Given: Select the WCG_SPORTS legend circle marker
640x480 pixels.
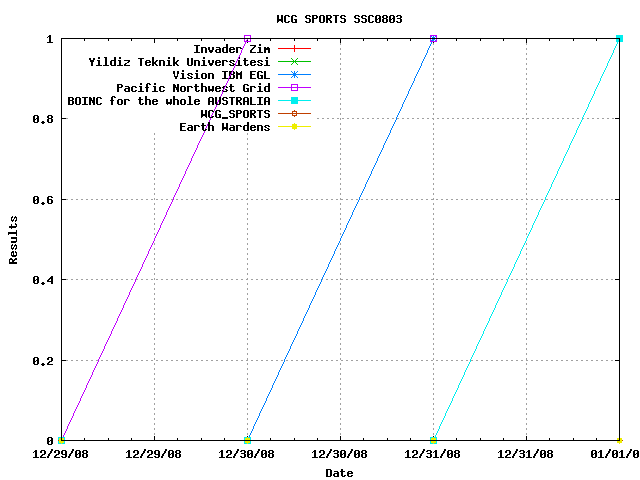Looking at the screenshot, I should coord(294,114).
